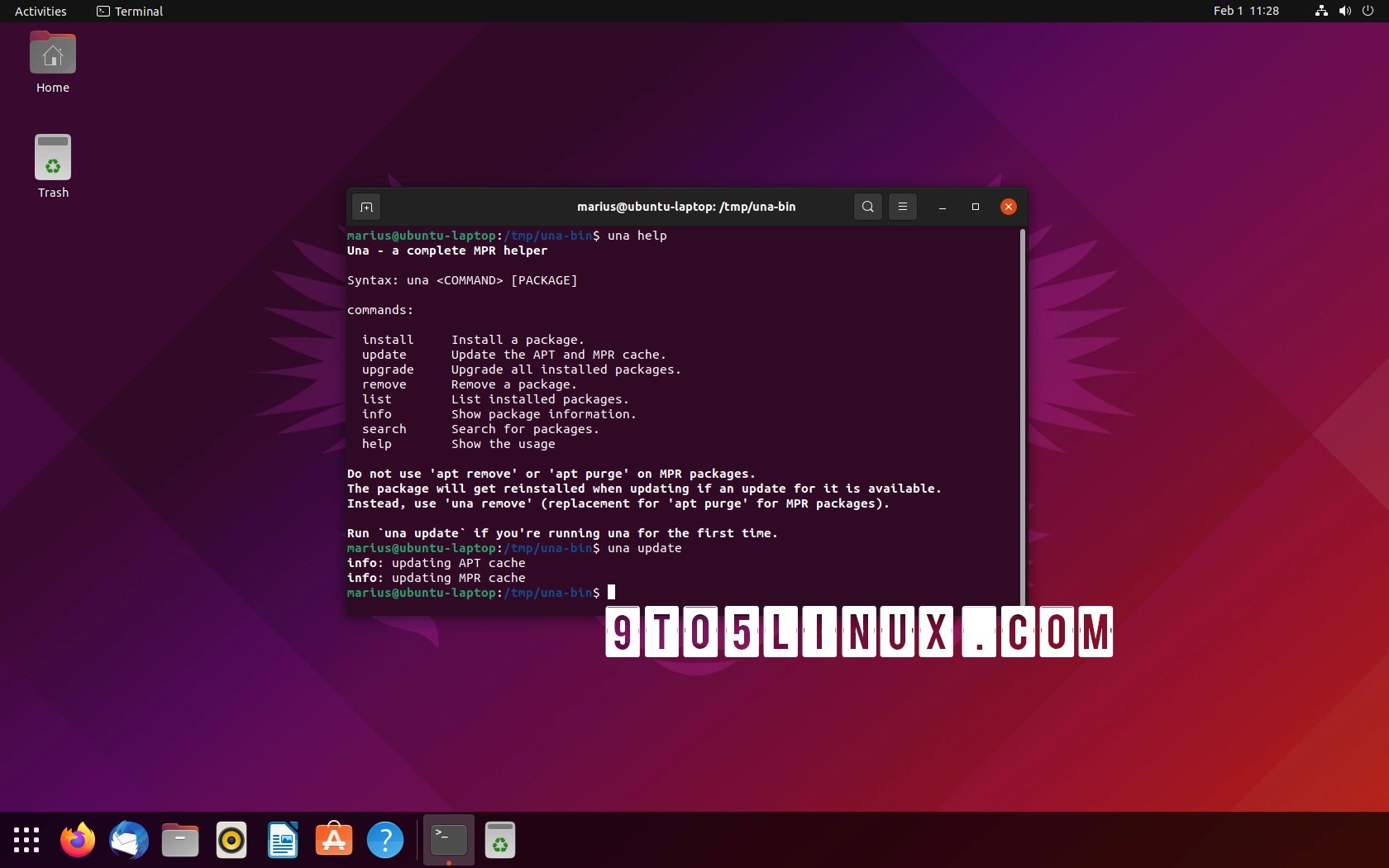Open the Help application
Screen dimensions: 1389x868
(x=385, y=840)
